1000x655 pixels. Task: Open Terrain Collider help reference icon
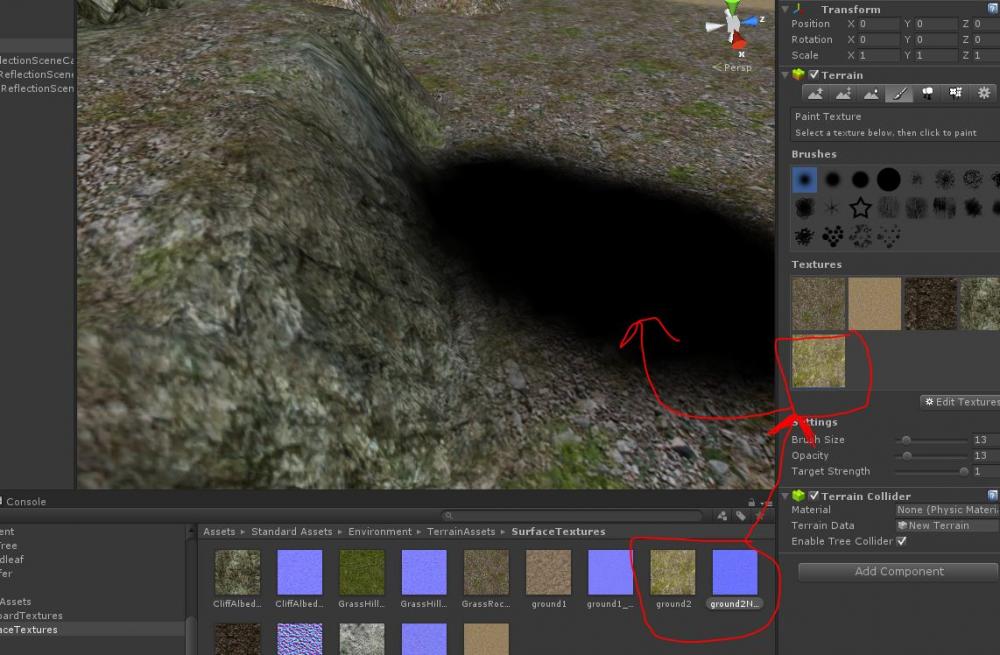click(992, 496)
